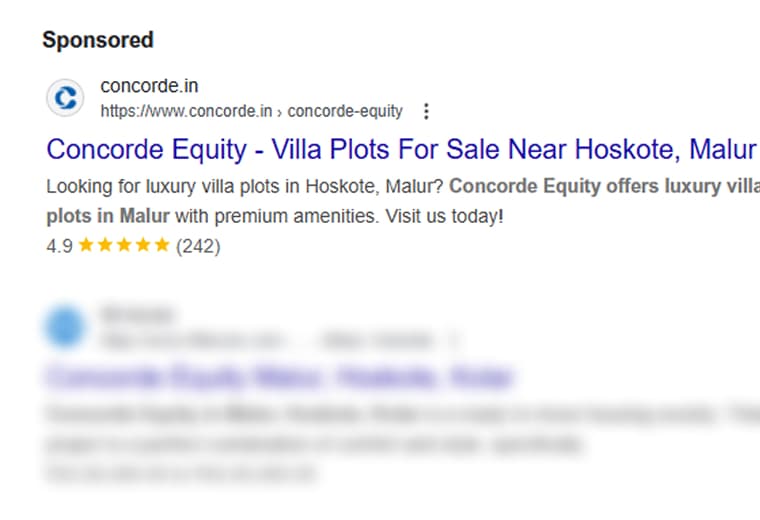This screenshot has height=520, width=760.
Task: Select the concorde.in site name
Action: (x=149, y=86)
